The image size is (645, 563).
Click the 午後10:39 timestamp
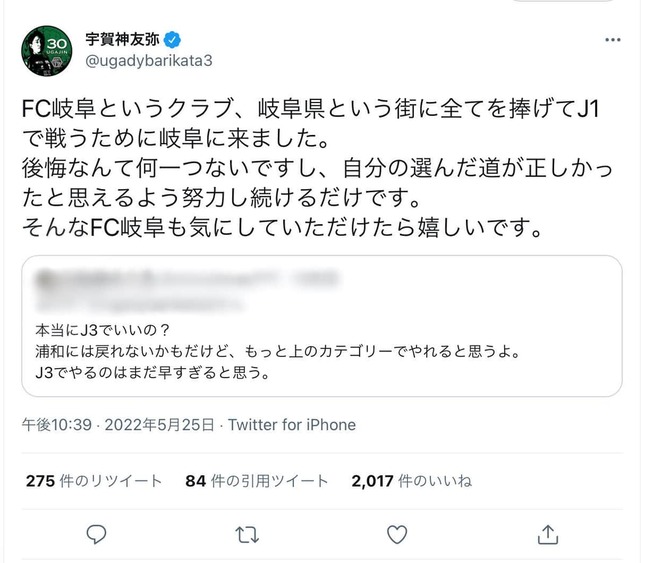point(57,425)
